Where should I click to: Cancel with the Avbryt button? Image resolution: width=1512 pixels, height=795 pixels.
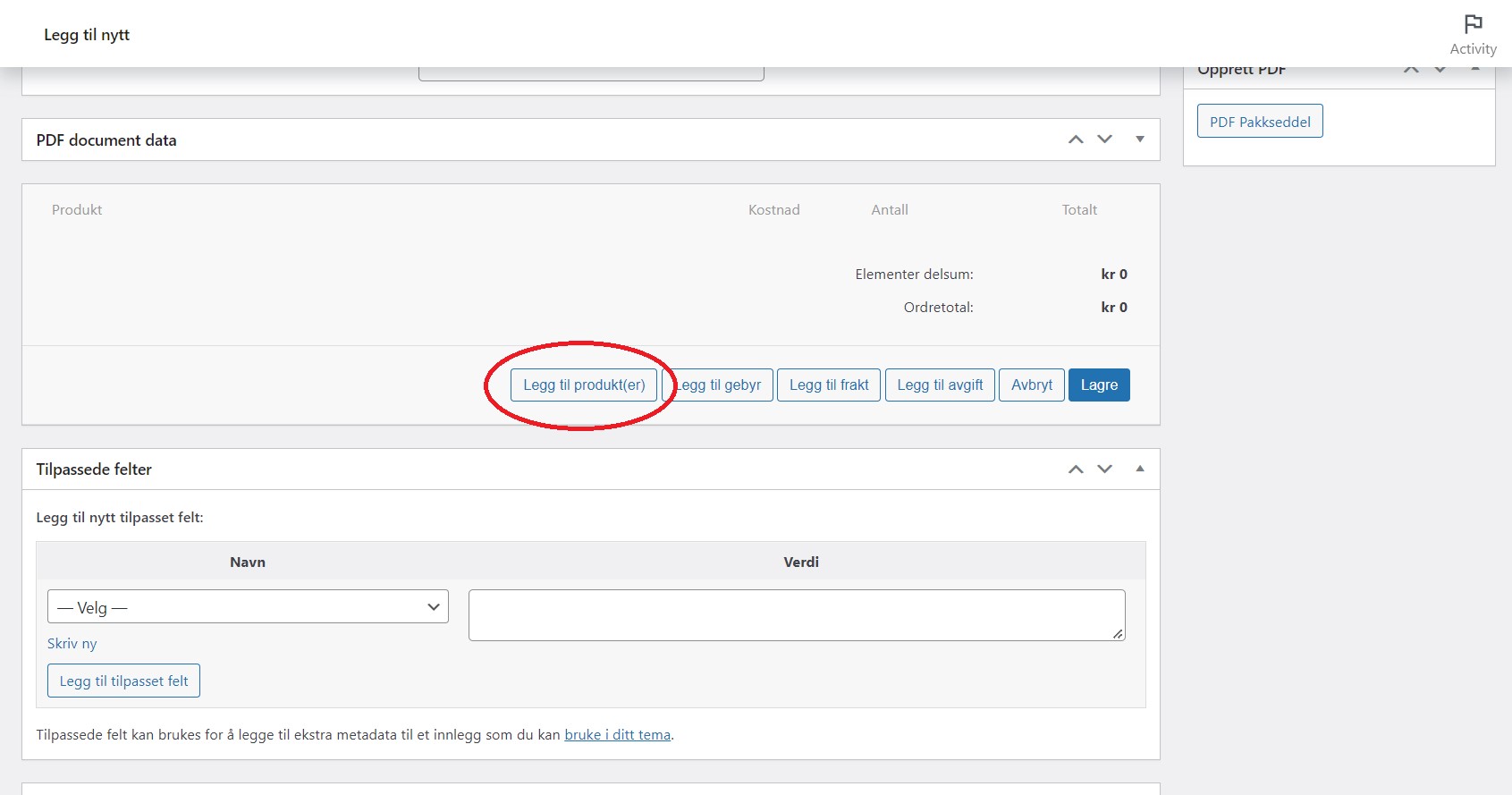point(1032,385)
